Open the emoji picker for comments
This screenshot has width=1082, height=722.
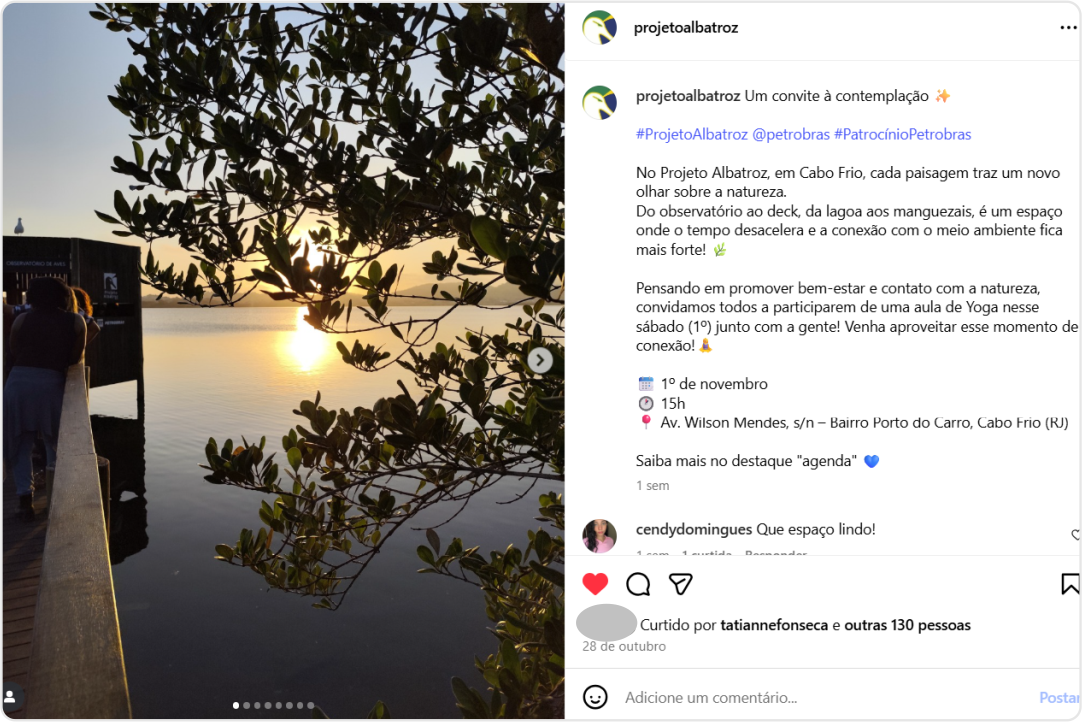[x=595, y=697]
